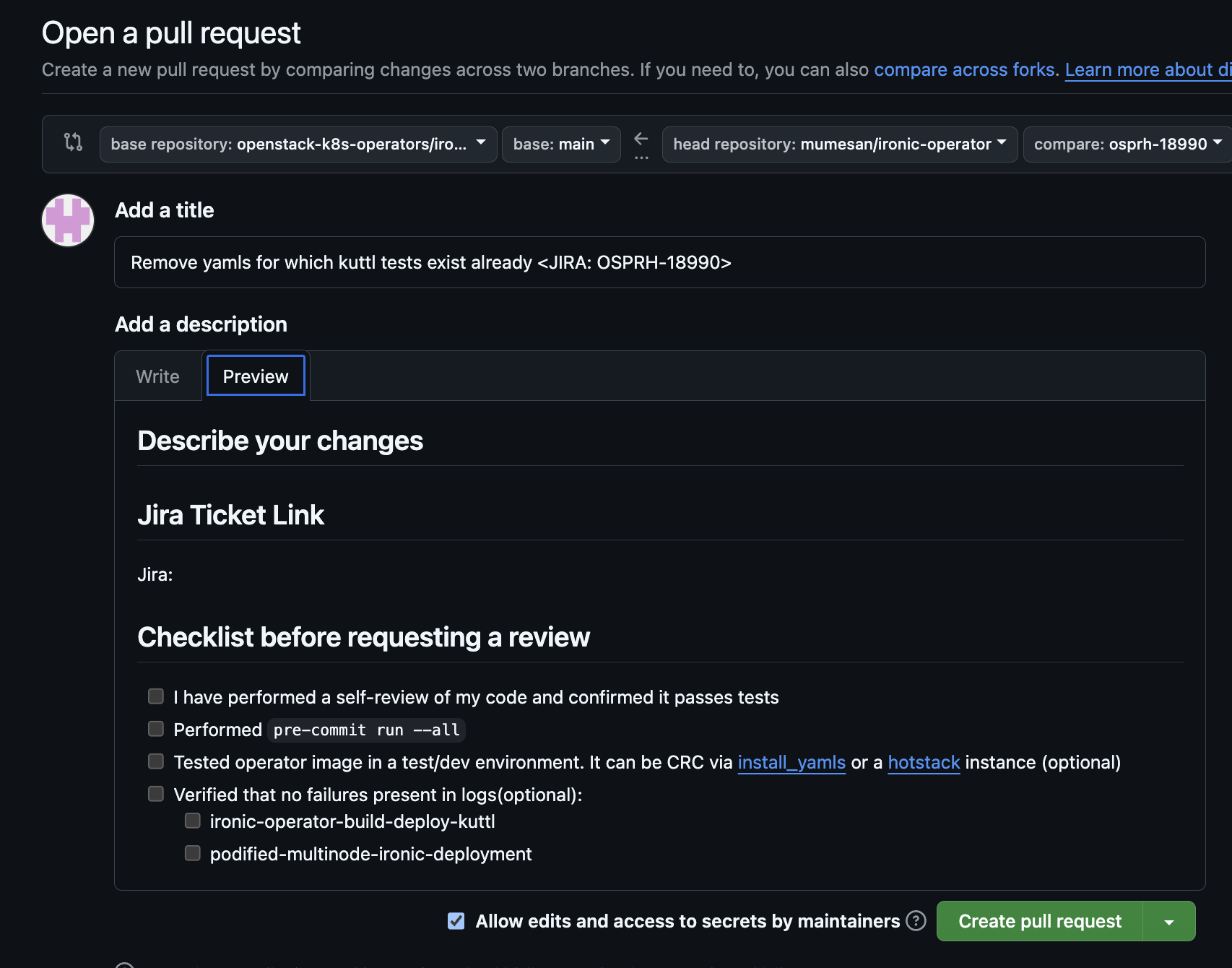The image size is (1232, 968).
Task: Tick the podified-multinode-ironic-deployment checkbox
Action: pos(193,853)
